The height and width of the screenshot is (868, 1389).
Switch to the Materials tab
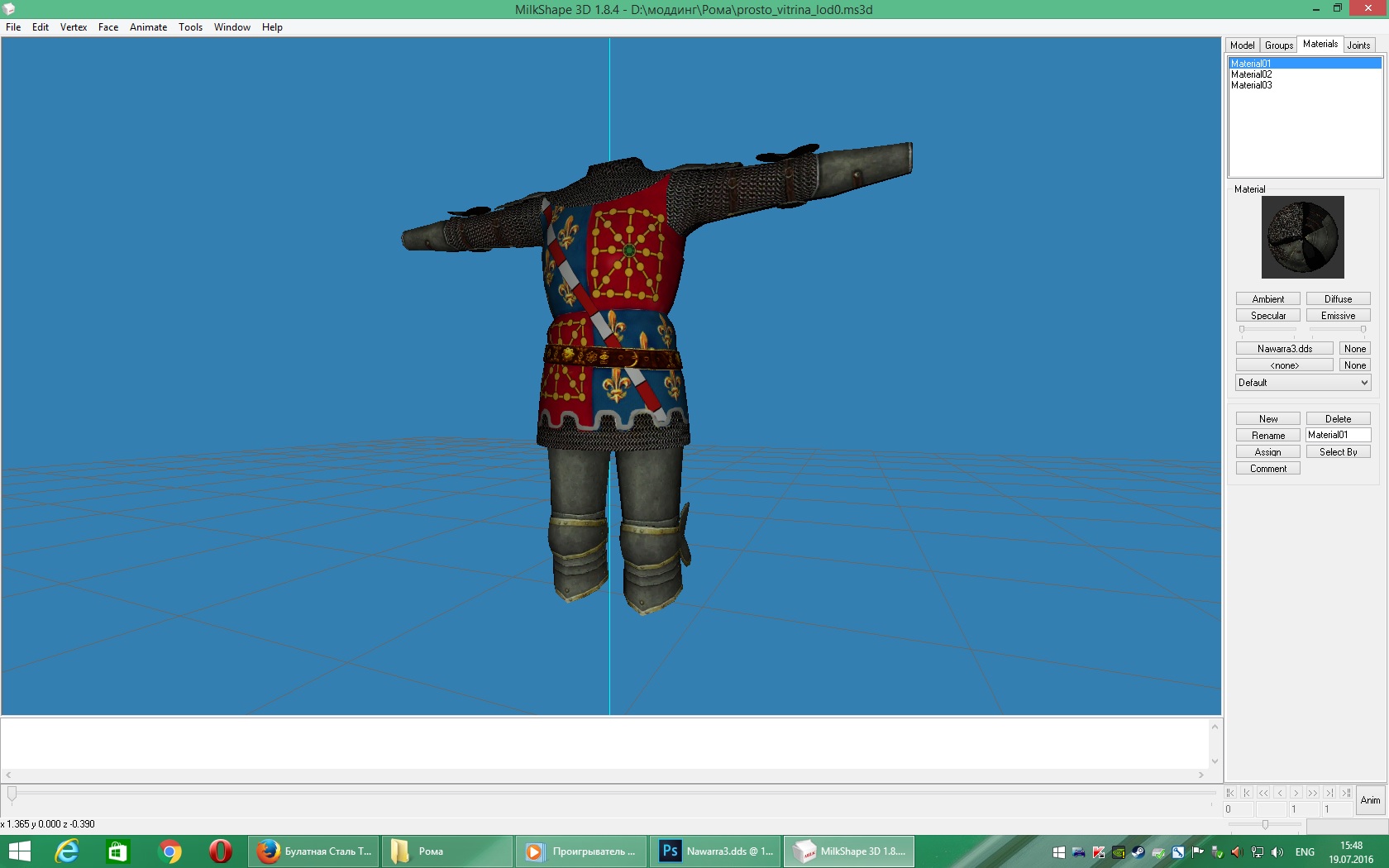pyautogui.click(x=1320, y=45)
